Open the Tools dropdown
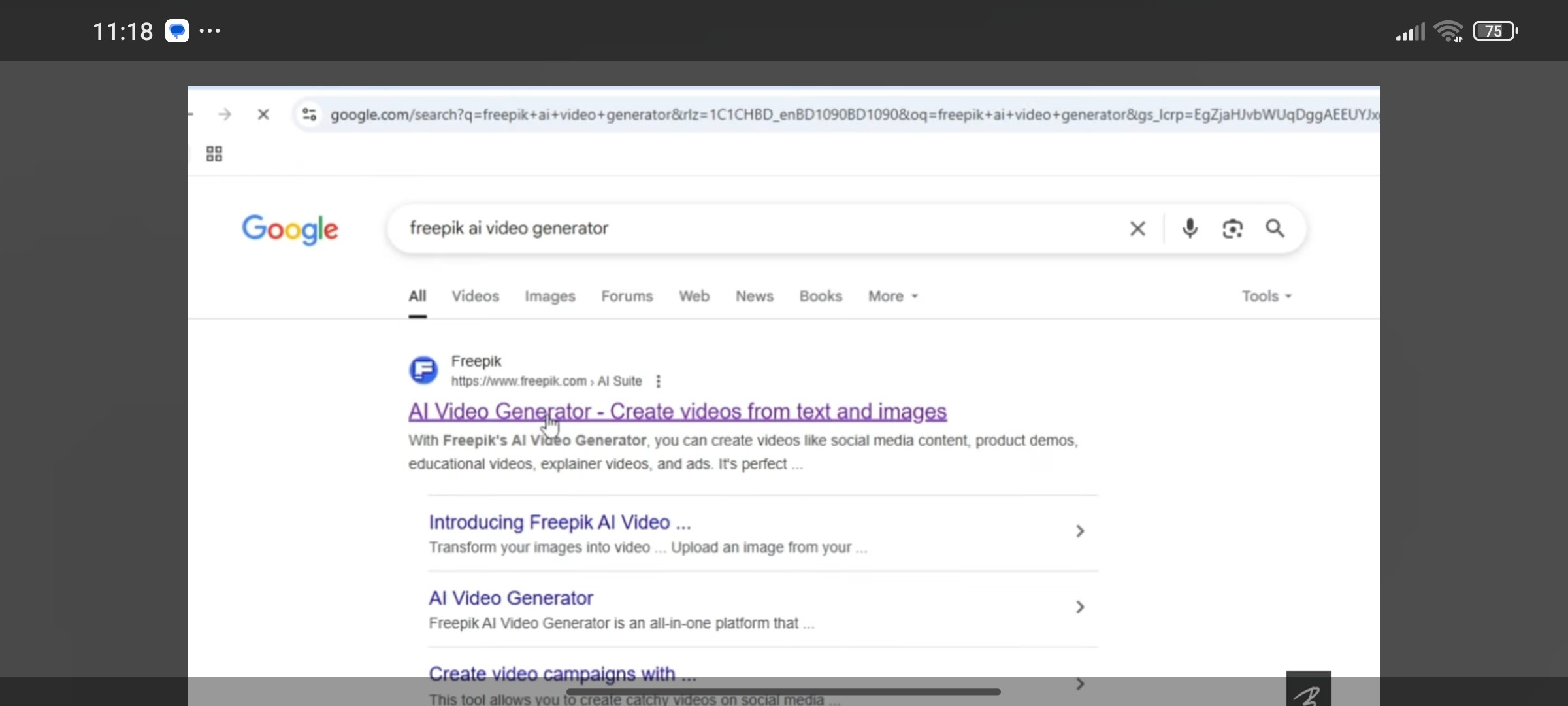 pos(1267,296)
